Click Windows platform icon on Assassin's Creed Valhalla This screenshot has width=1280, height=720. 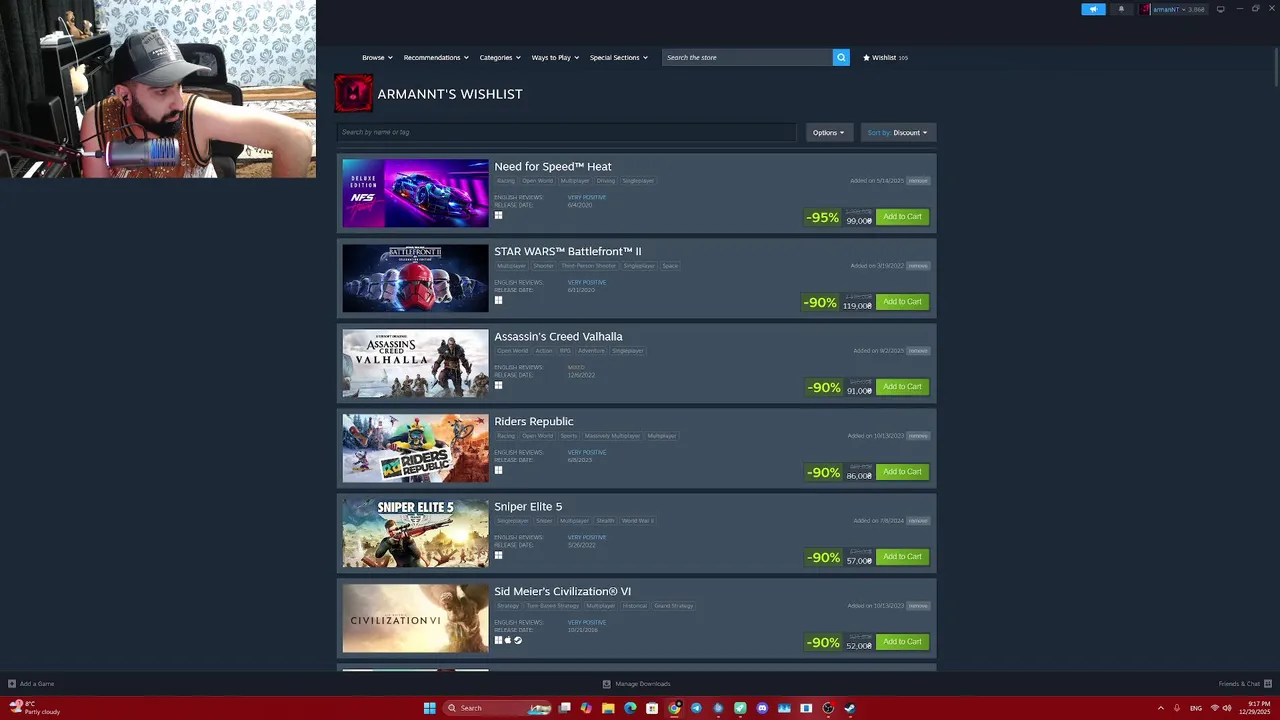[x=498, y=385]
